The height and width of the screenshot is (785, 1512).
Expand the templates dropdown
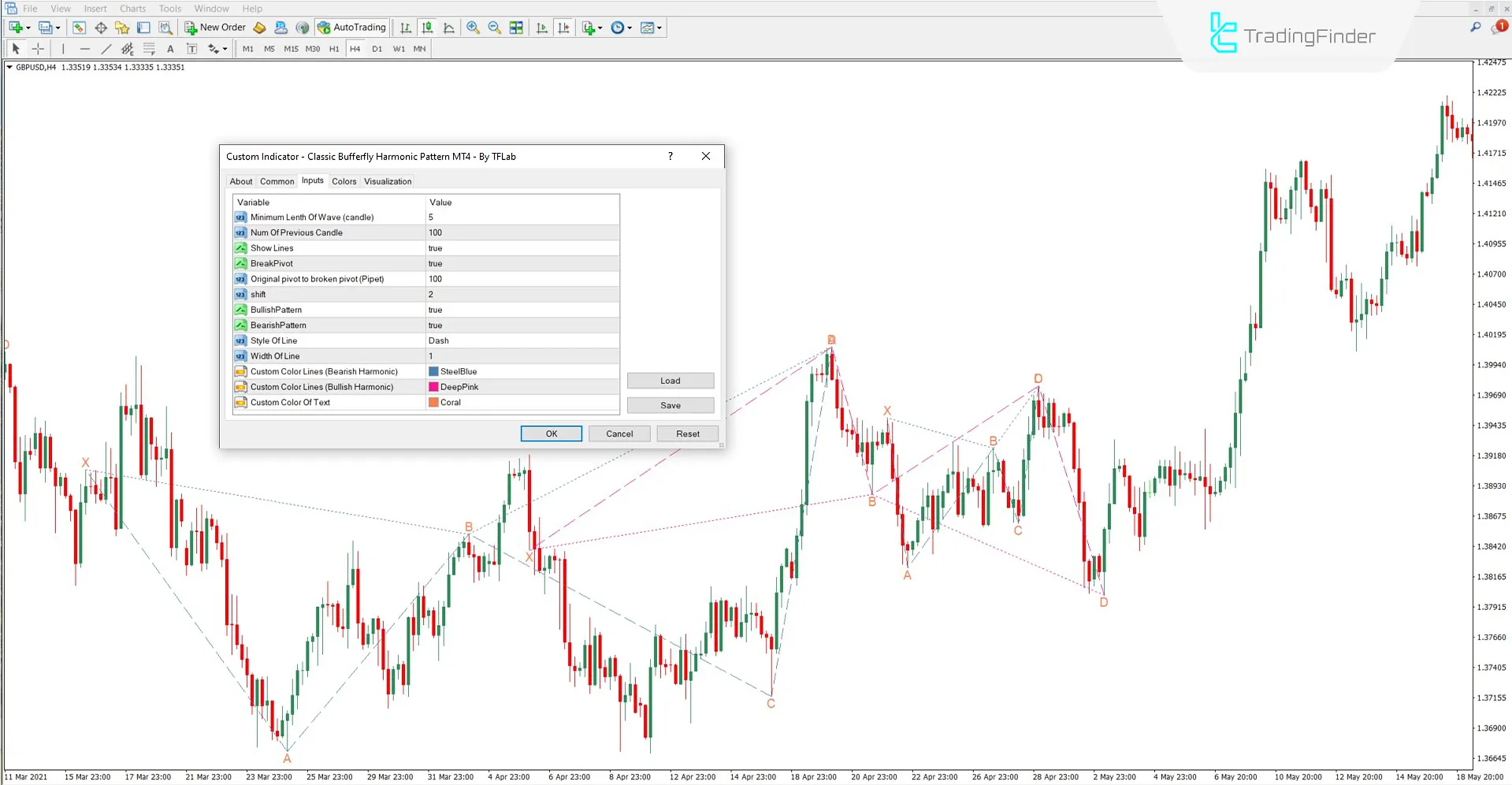(659, 28)
